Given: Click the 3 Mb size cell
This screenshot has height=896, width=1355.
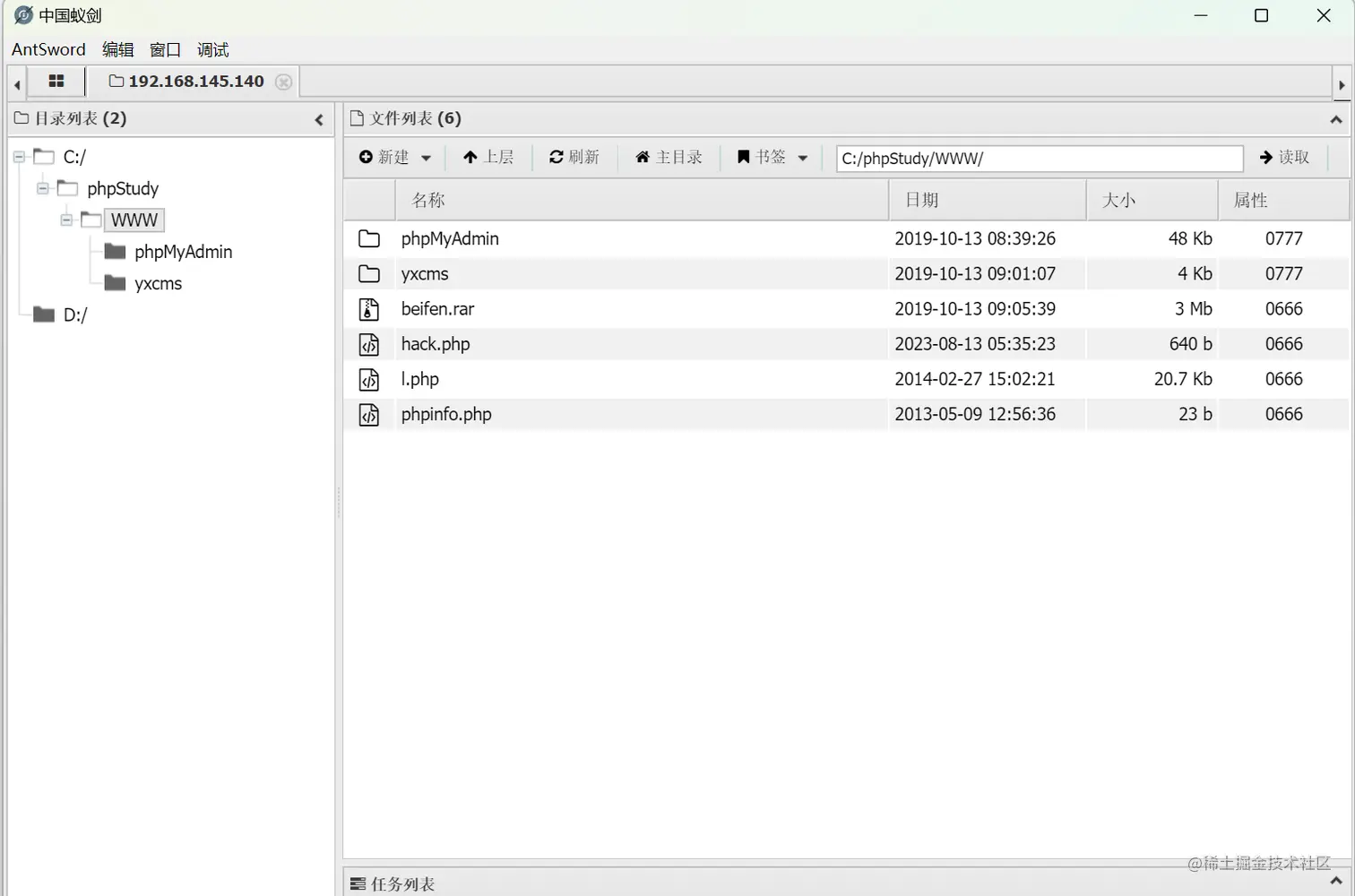Looking at the screenshot, I should pos(1194,309).
